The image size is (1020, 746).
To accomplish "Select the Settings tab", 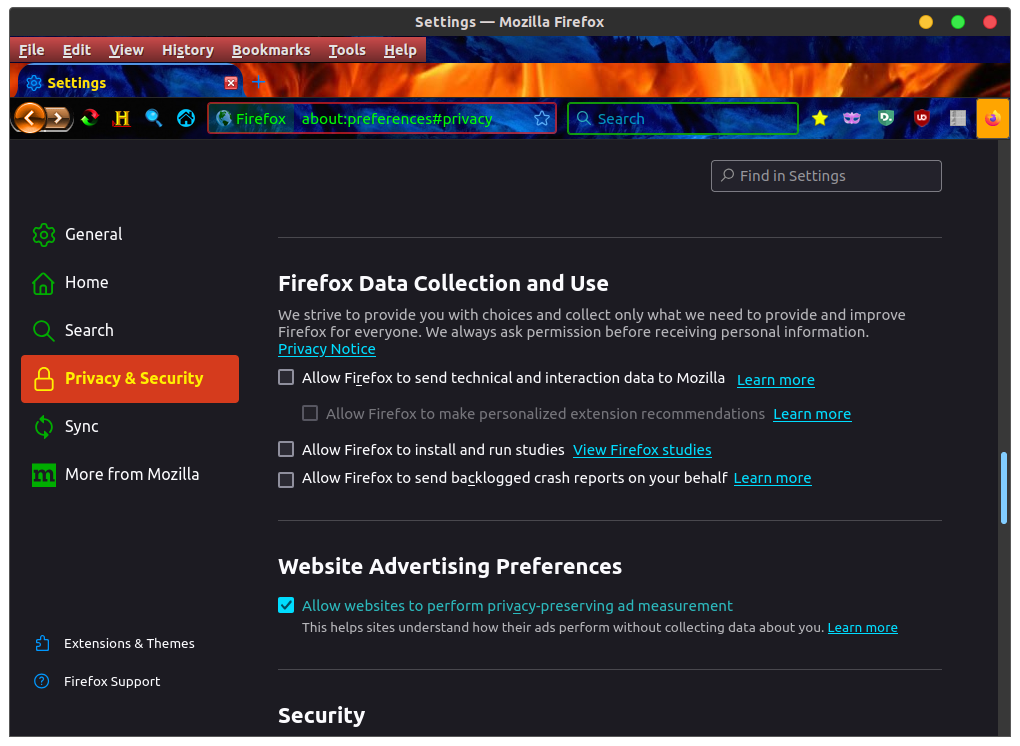I will click(x=130, y=83).
